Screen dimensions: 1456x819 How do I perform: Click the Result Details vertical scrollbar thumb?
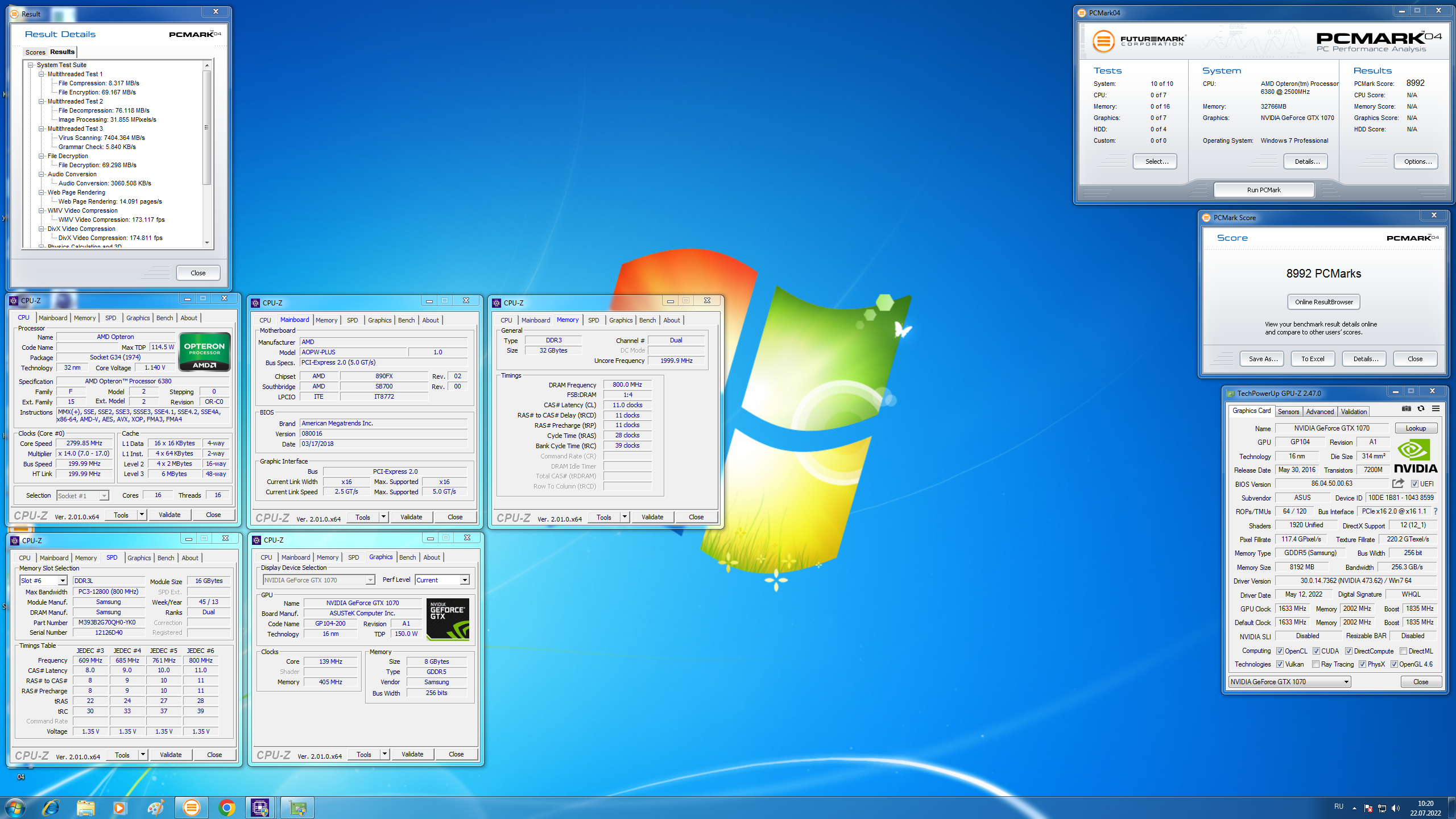(x=207, y=127)
